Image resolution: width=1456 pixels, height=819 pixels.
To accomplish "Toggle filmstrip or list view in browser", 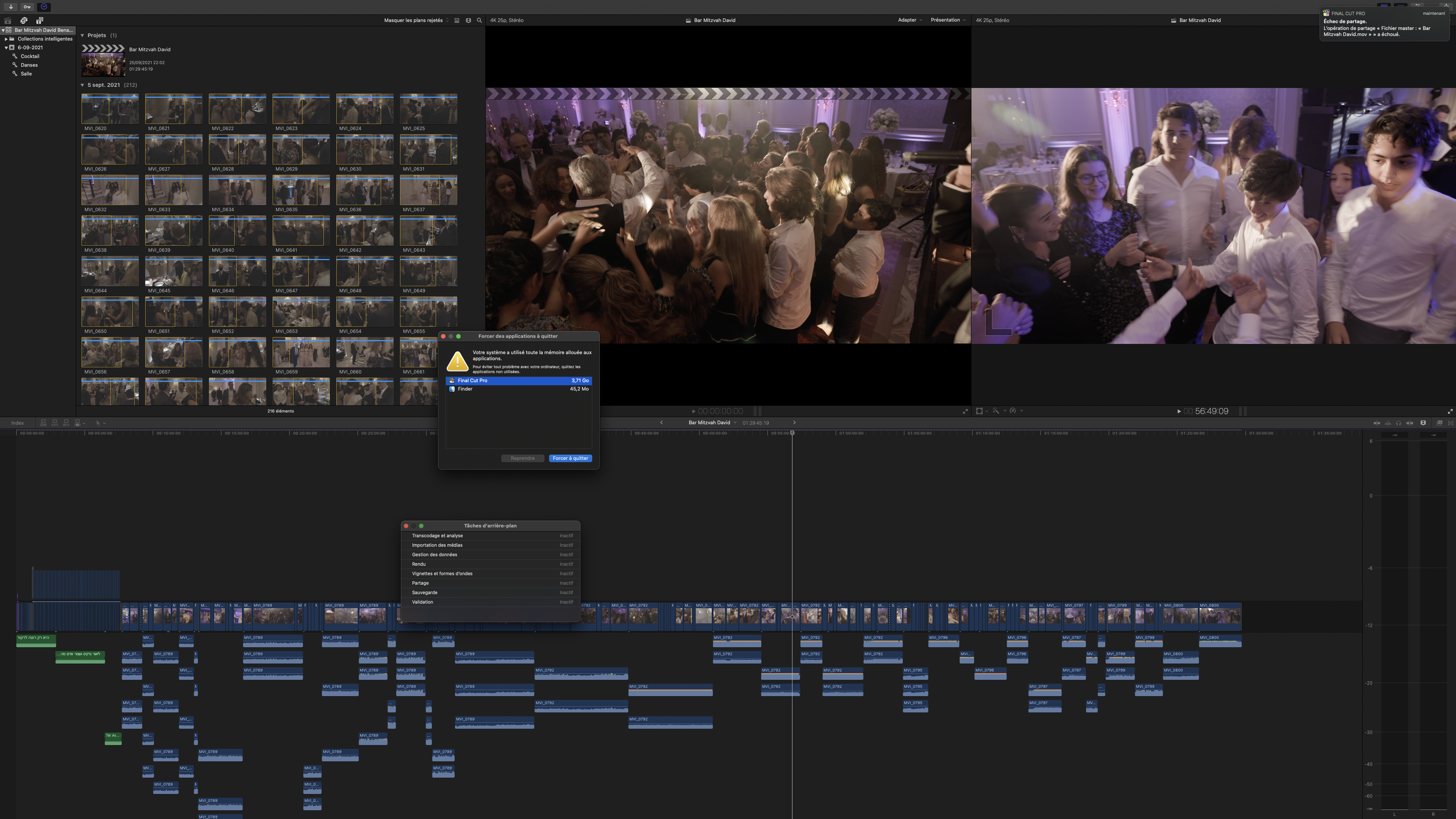I will coord(457,20).
